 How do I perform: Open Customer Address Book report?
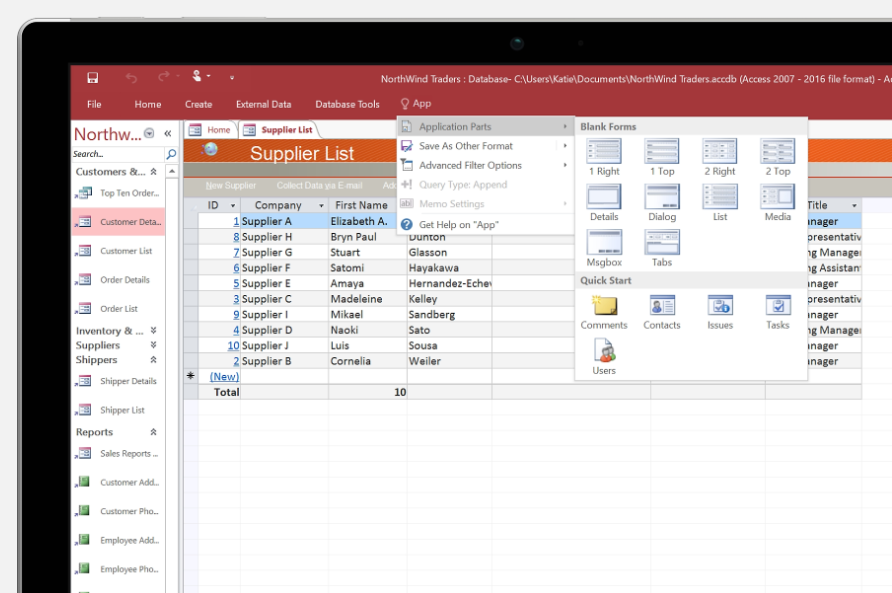pyautogui.click(x=118, y=483)
